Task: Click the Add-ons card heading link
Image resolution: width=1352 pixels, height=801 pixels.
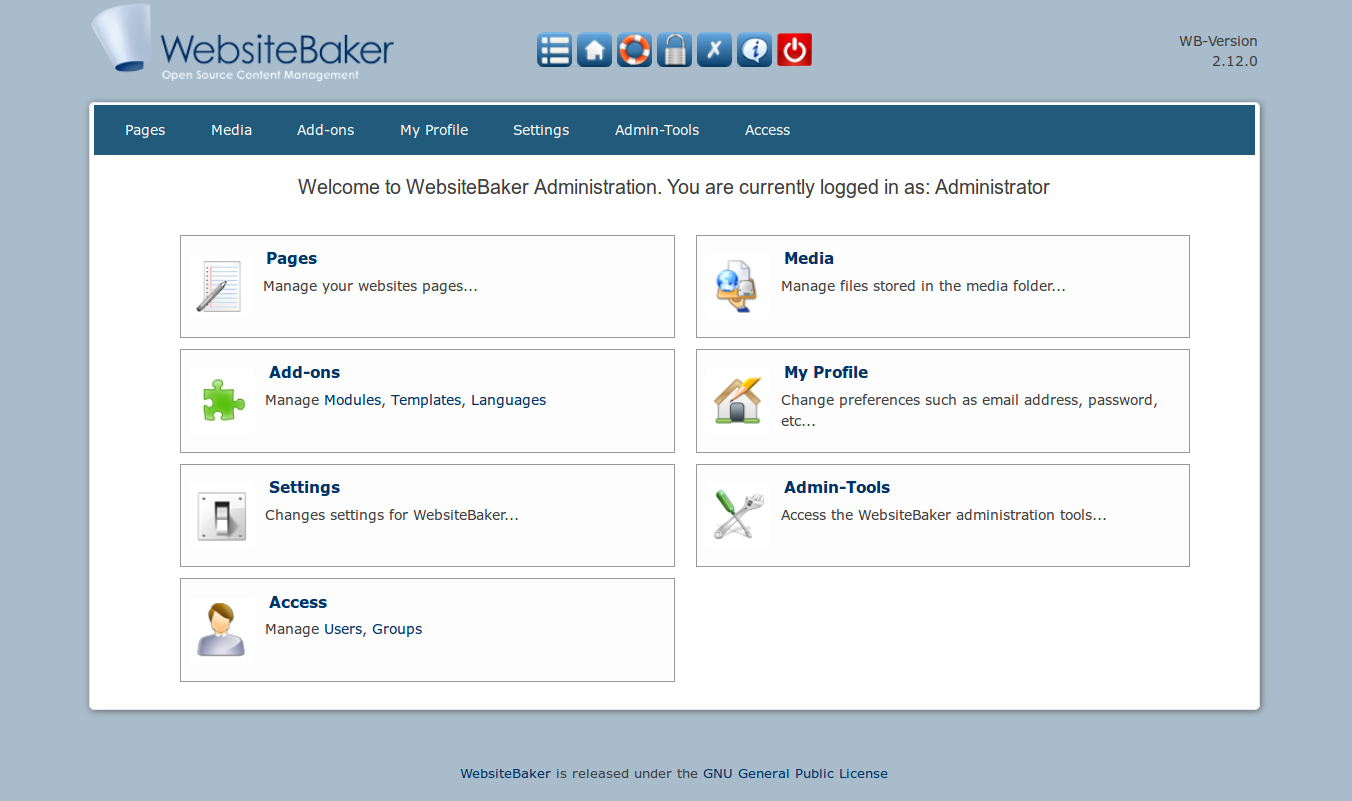Action: (305, 372)
